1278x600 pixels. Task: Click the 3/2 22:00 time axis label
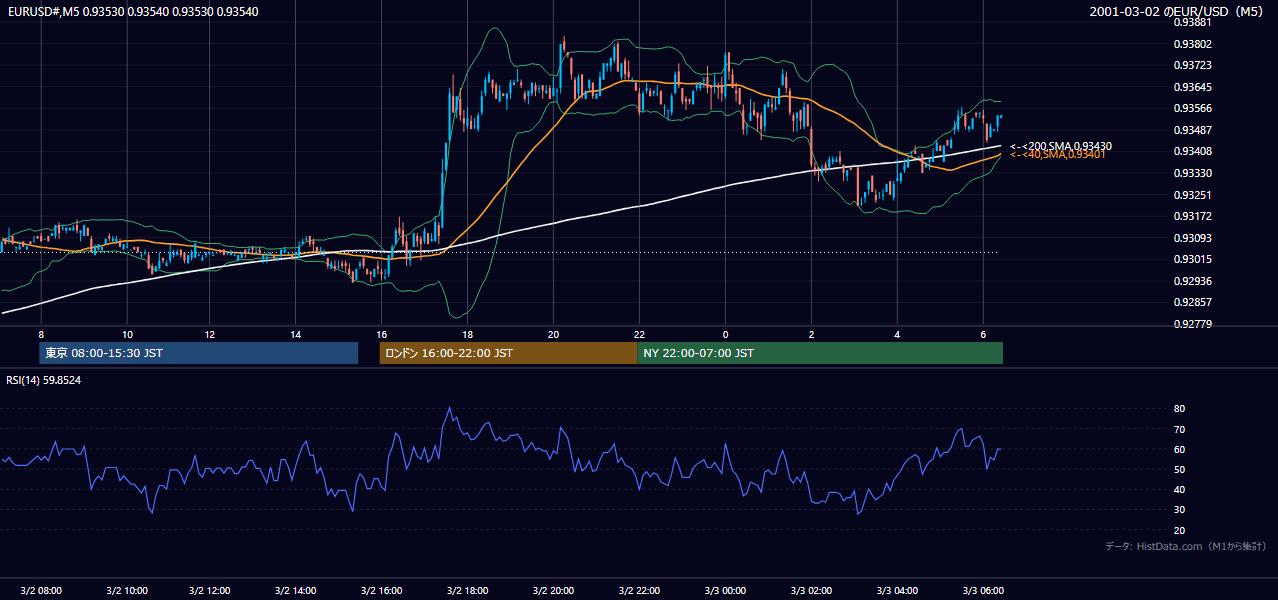pyautogui.click(x=640, y=591)
